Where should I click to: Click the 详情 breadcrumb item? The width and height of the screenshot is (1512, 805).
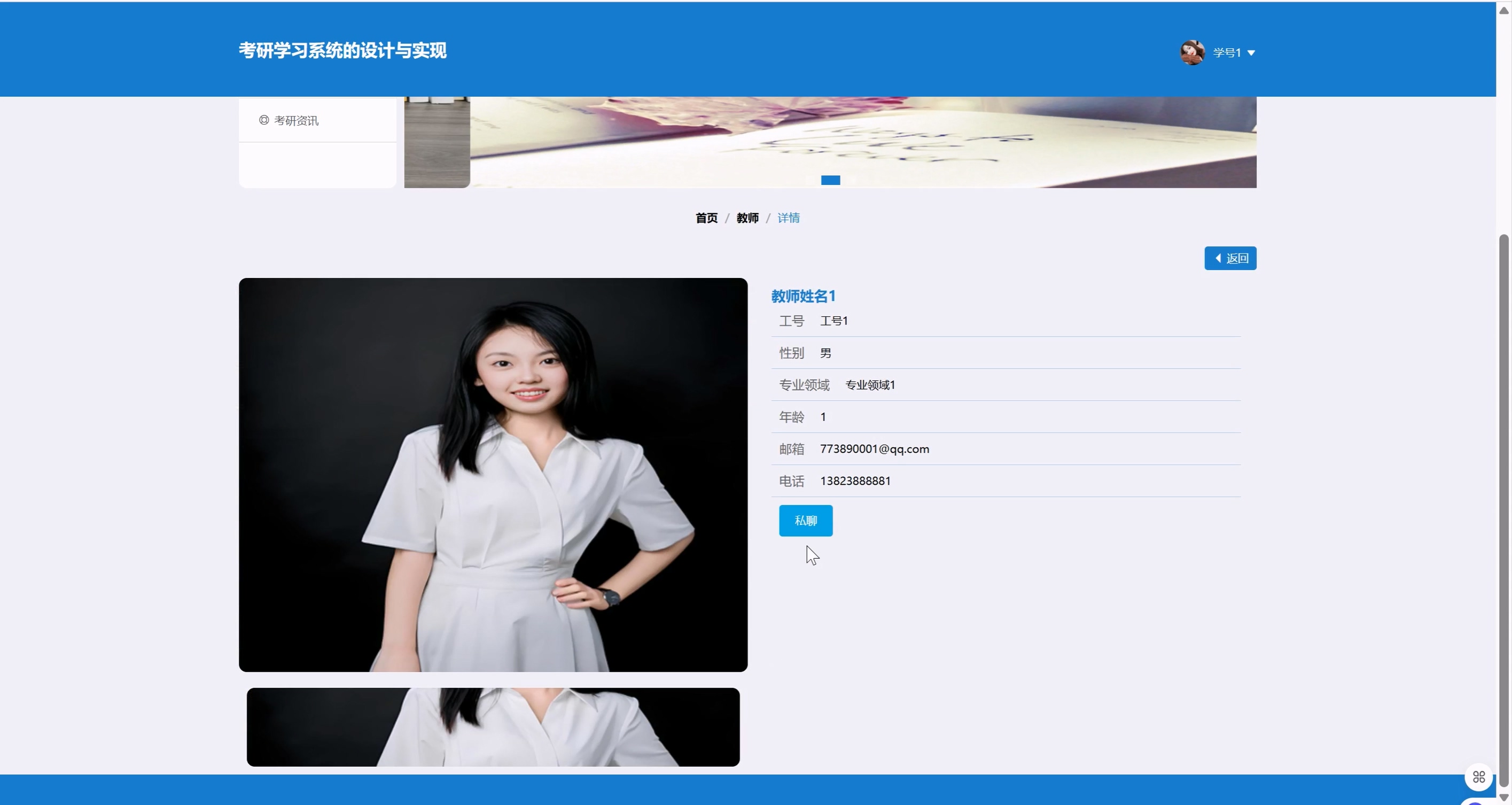(x=788, y=218)
